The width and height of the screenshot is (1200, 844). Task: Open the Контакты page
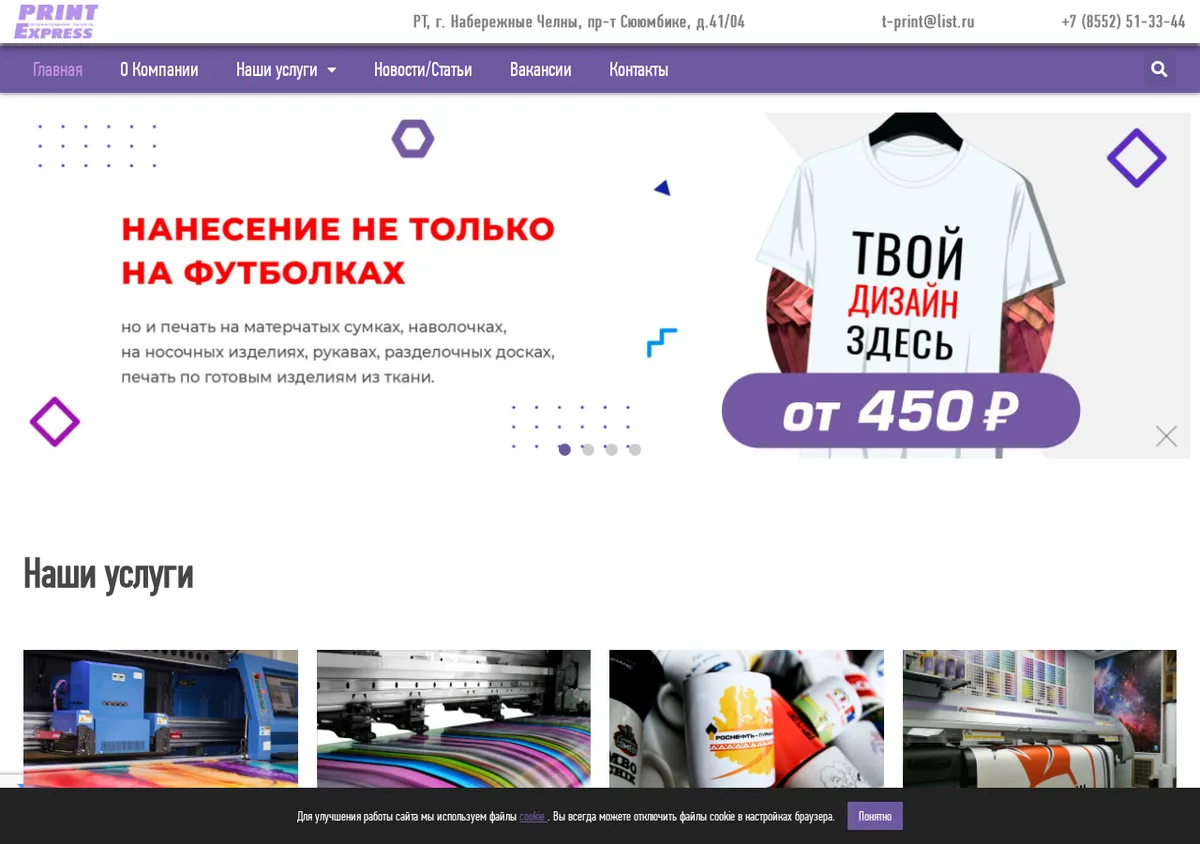pos(639,70)
